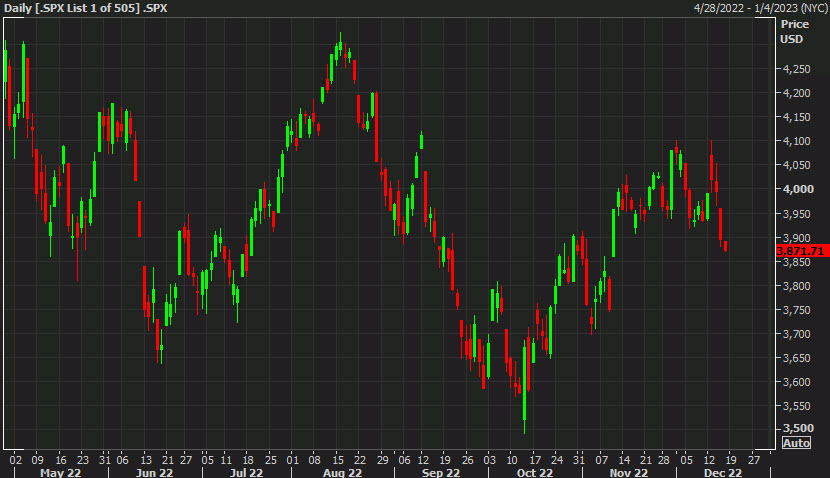Viewport: 830px width, 478px height.
Task: Click the May 22 month label
Action: tap(60, 472)
